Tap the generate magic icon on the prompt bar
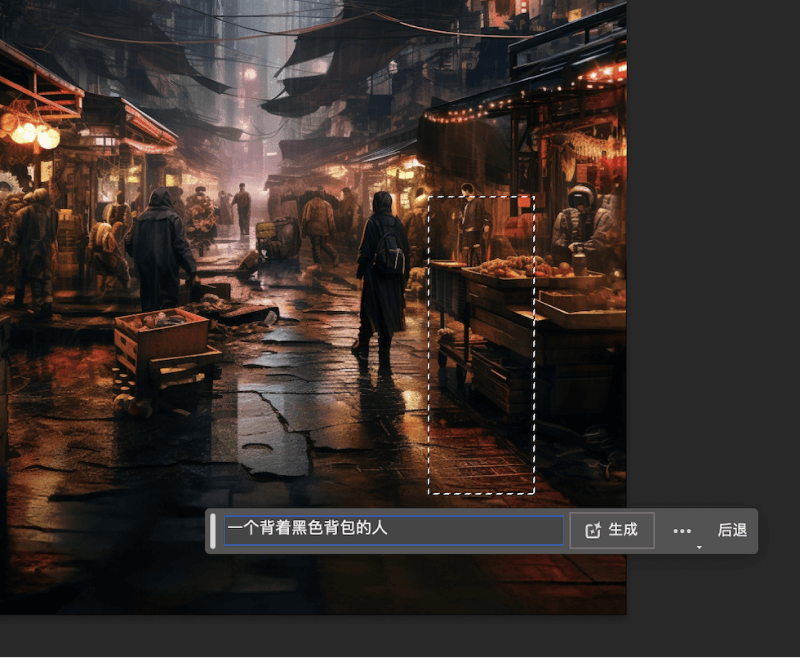This screenshot has height=658, width=800. pyautogui.click(x=593, y=530)
